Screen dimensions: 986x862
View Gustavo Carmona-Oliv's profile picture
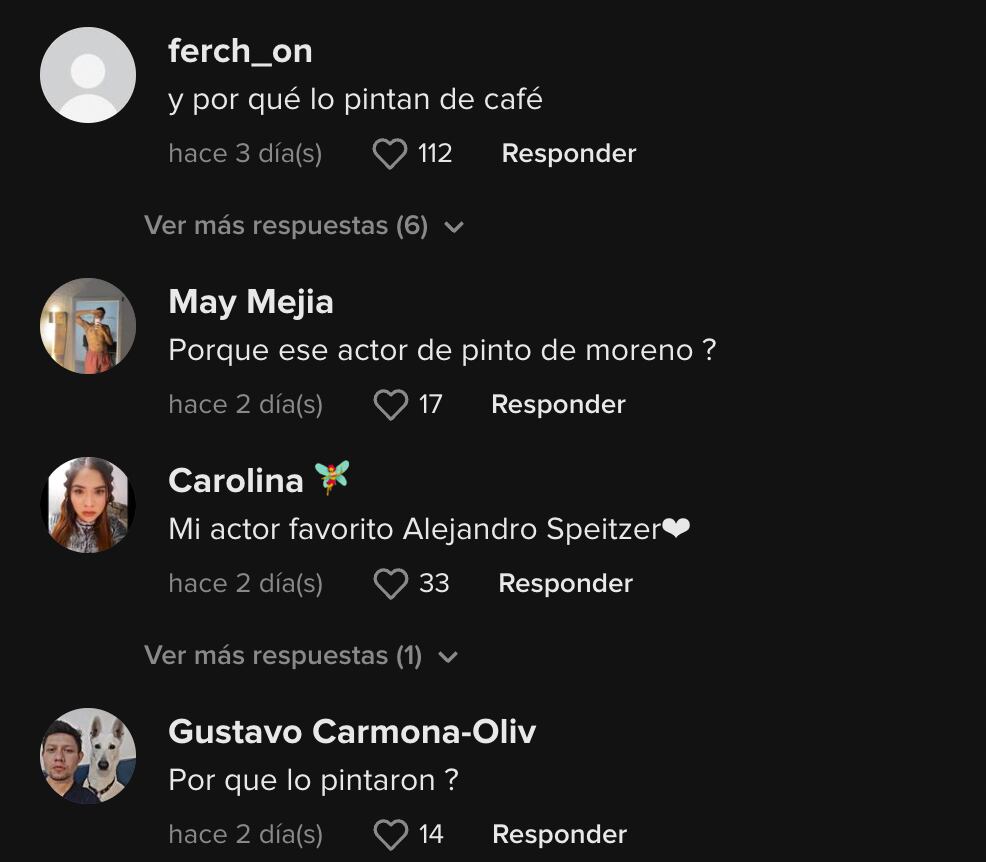point(87,756)
